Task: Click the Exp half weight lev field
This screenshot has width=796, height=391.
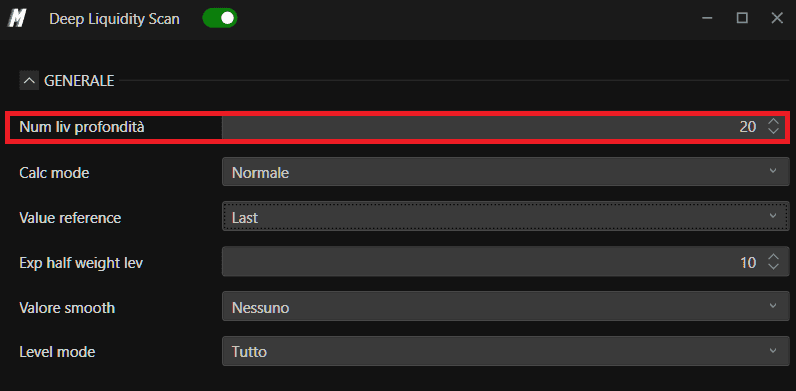Action: (506, 262)
